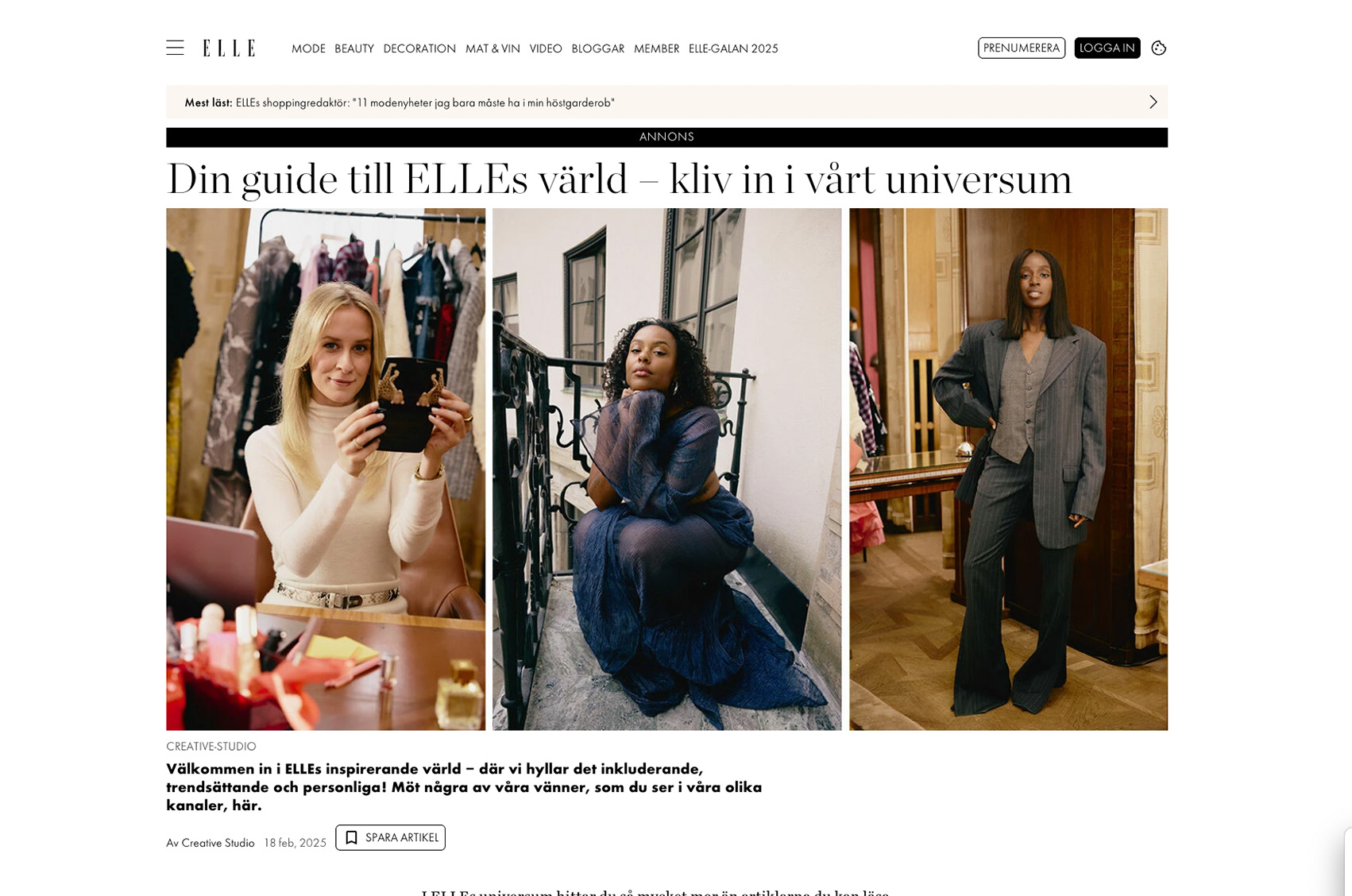Click the LOGGA IN button

pos(1107,48)
